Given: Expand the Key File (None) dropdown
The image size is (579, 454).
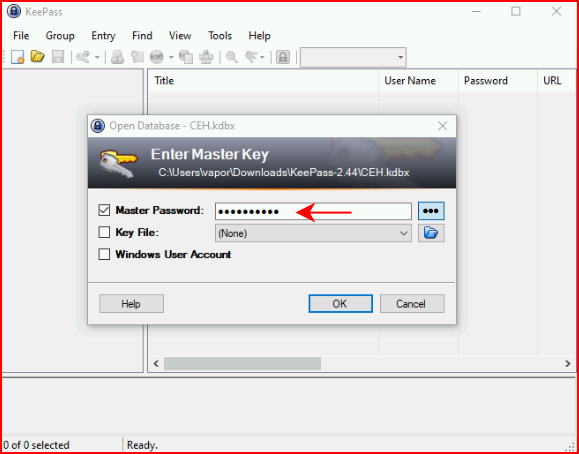Looking at the screenshot, I should 313,233.
